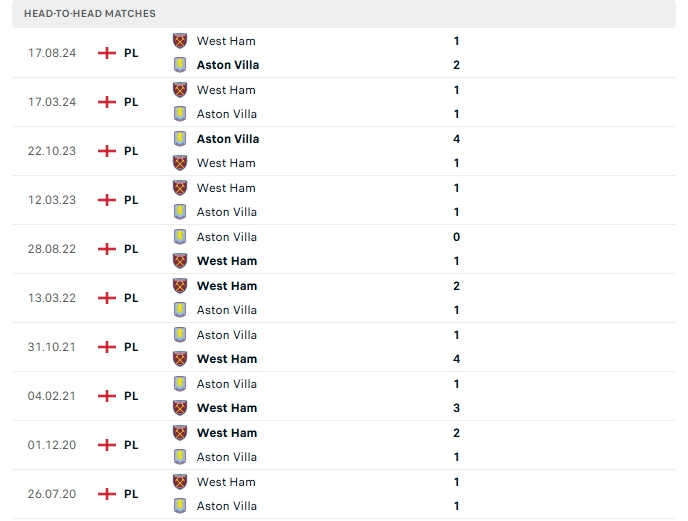Click West Ham crest in 01.12.20 match
The width and height of the screenshot is (688, 521).
[x=180, y=433]
